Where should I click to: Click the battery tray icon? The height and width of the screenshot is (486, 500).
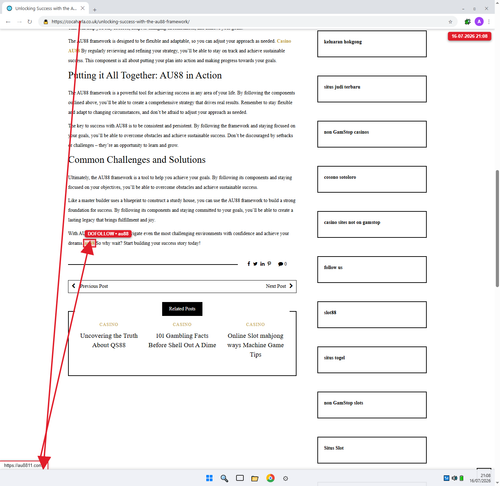[x=462, y=478]
